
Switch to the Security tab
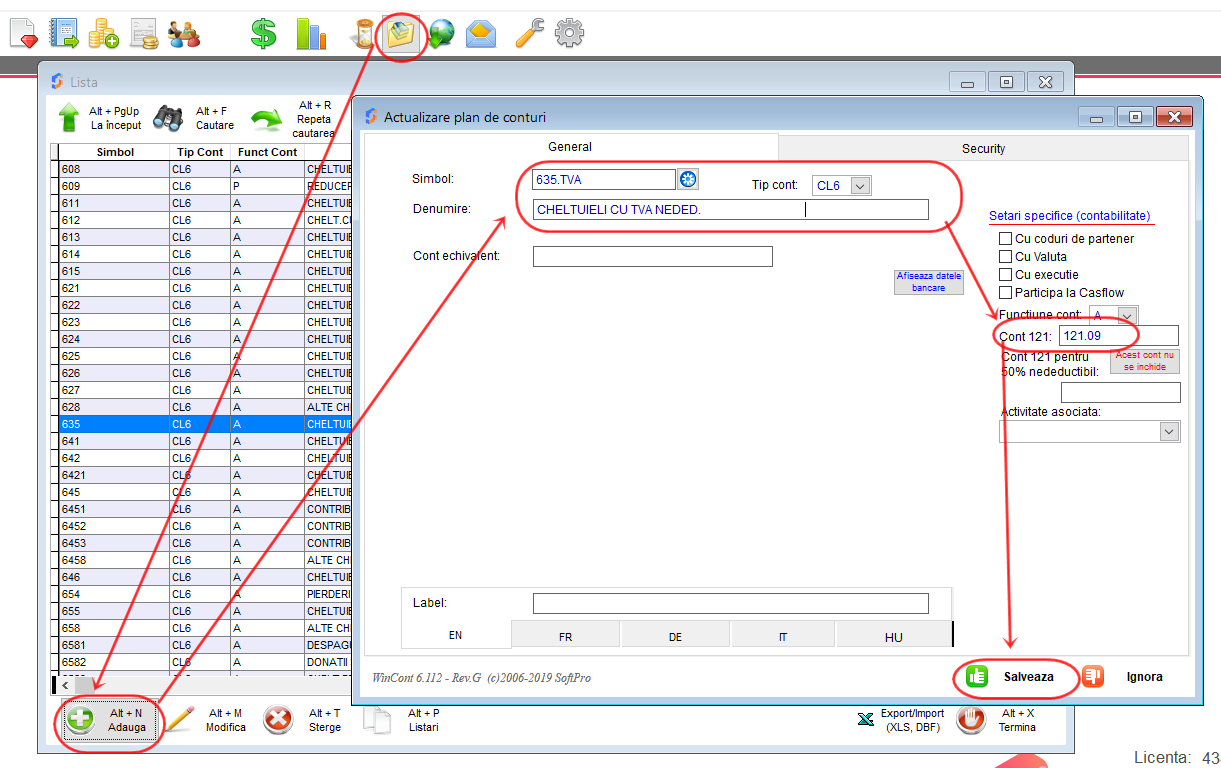[983, 148]
